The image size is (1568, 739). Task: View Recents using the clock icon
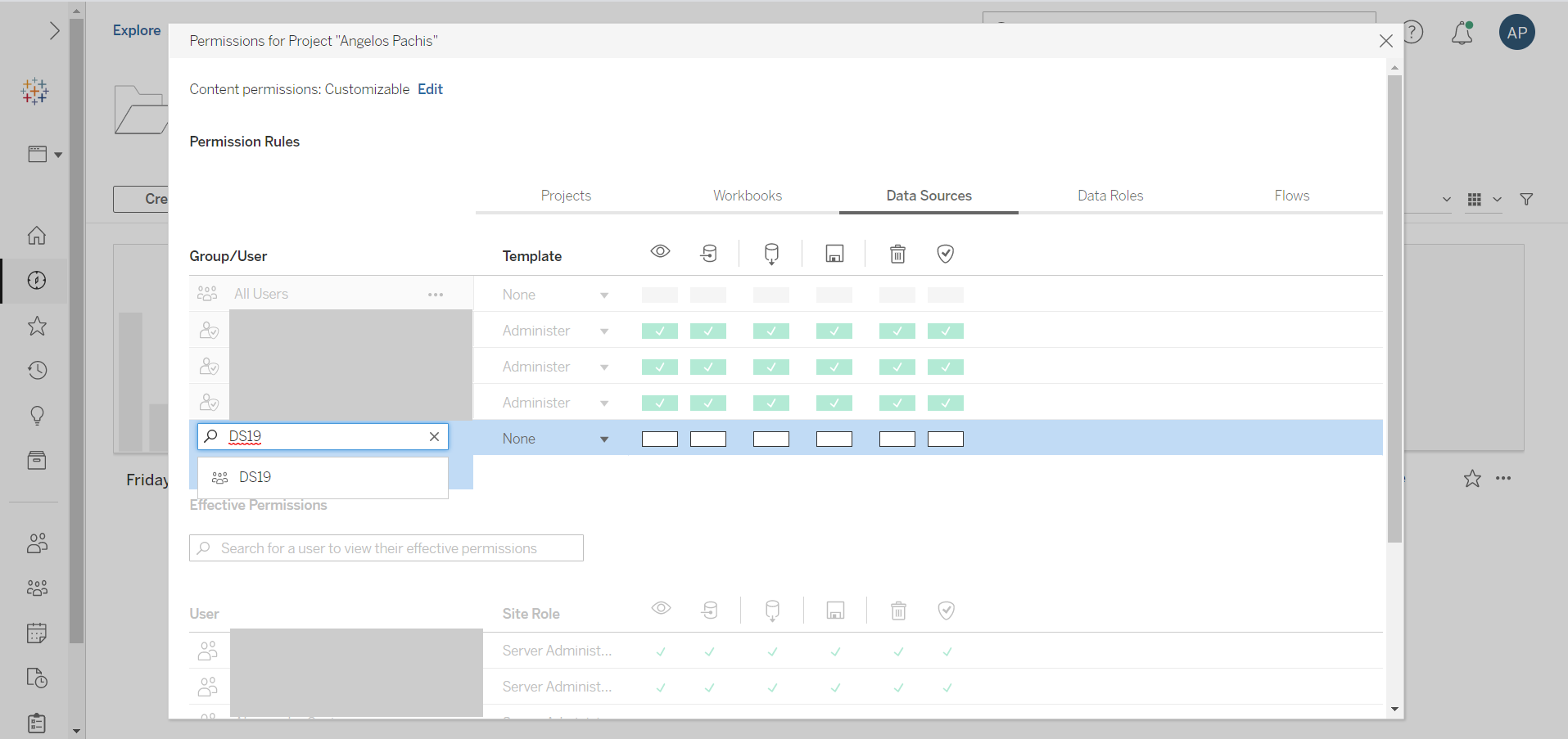point(36,371)
